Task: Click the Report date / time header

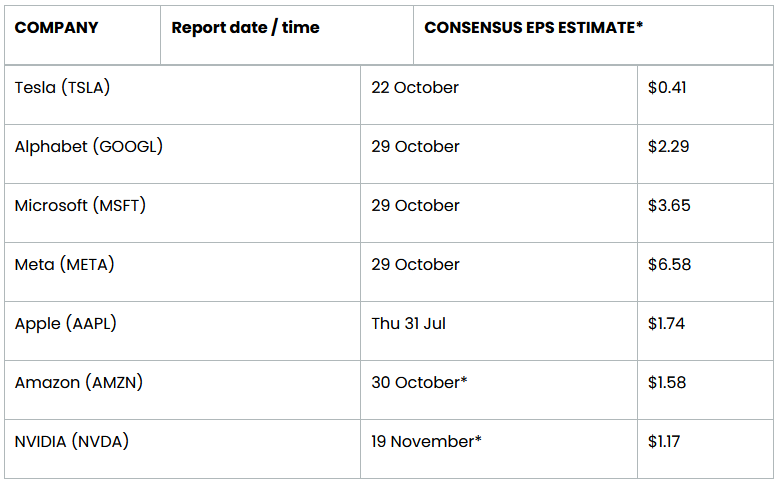Action: 245,28
